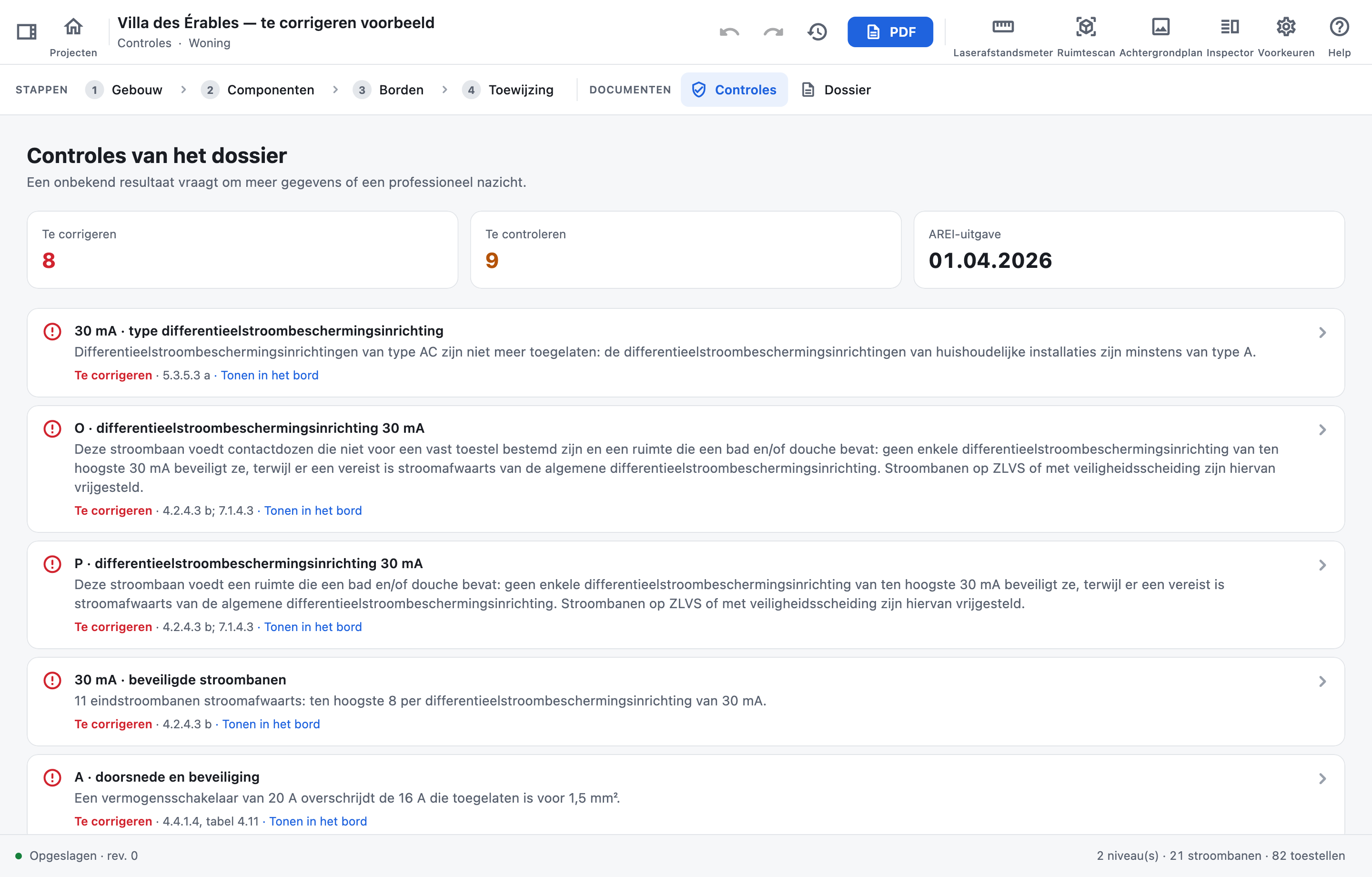Click the undo arrow
1372x877 pixels.
[729, 32]
